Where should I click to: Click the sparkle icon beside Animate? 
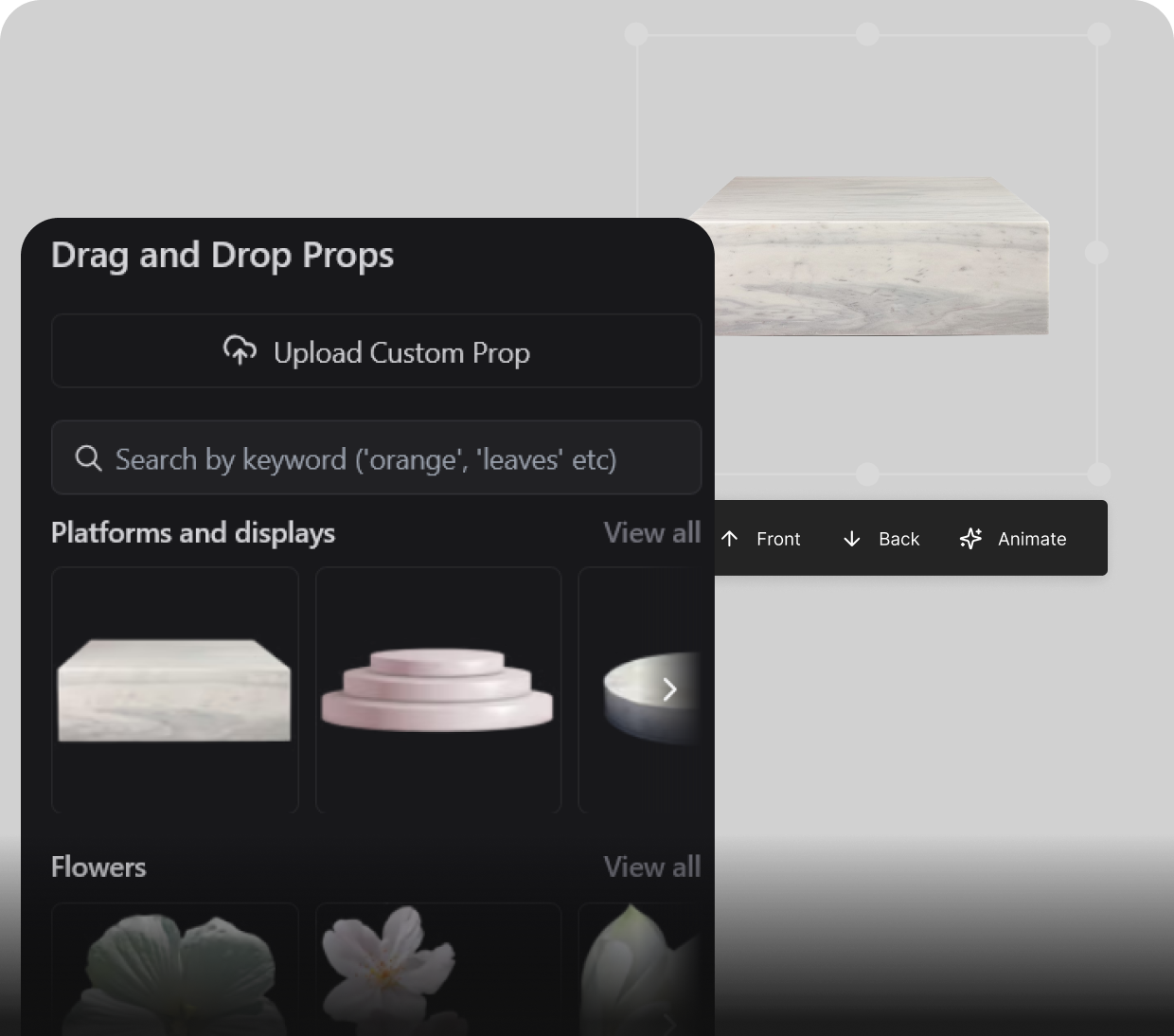click(970, 539)
